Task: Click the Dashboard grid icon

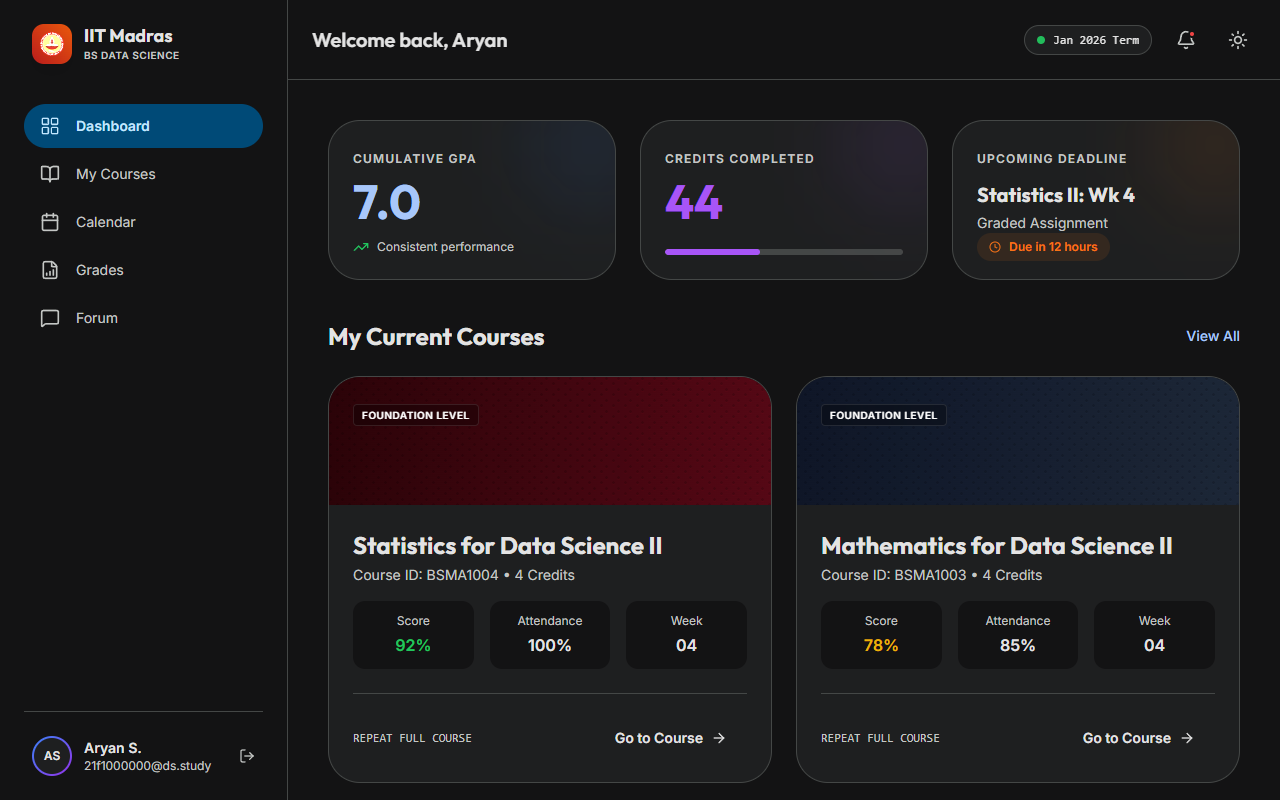Action: 50,126
